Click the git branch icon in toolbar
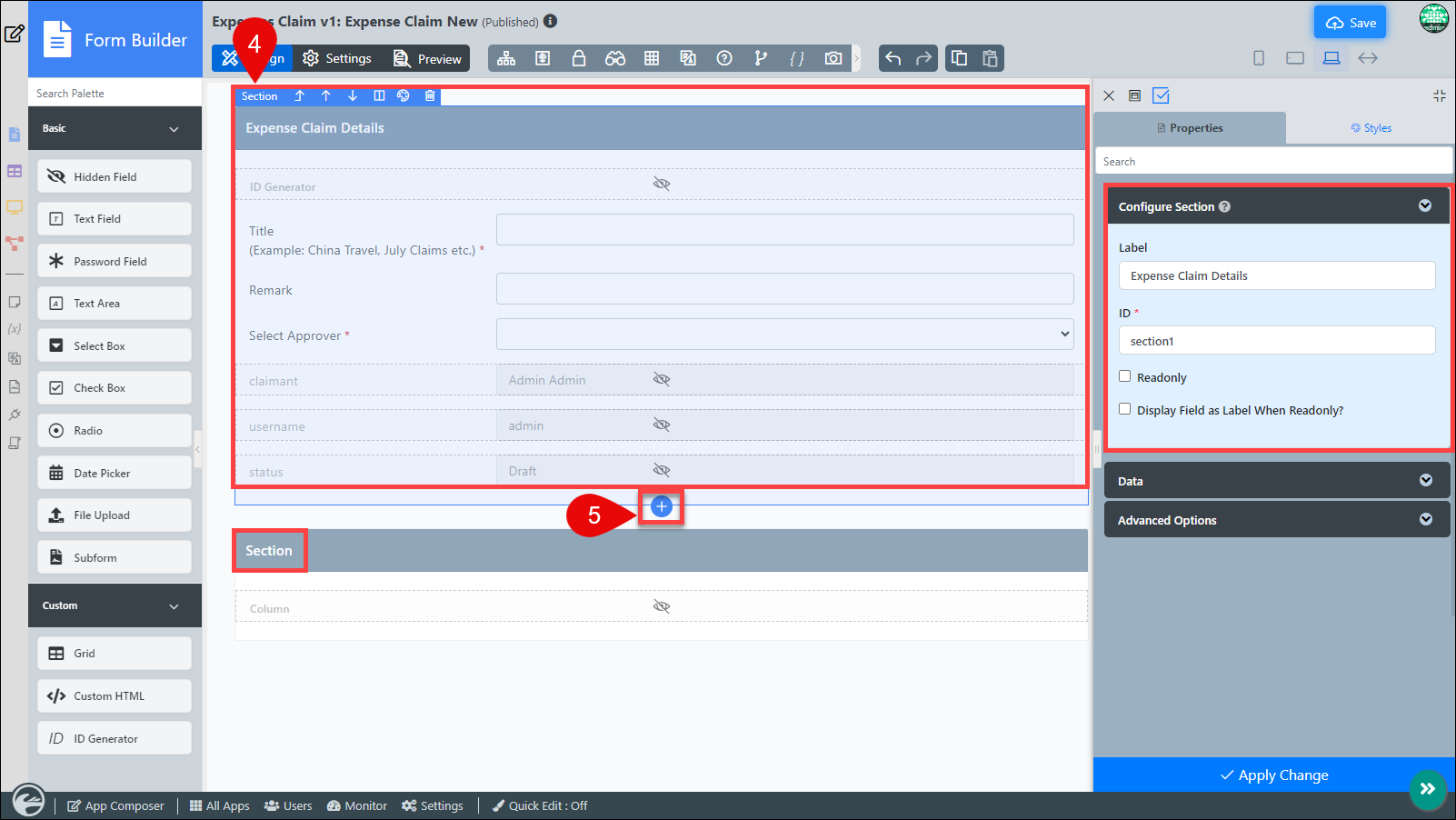This screenshot has width=1456, height=820. point(761,58)
